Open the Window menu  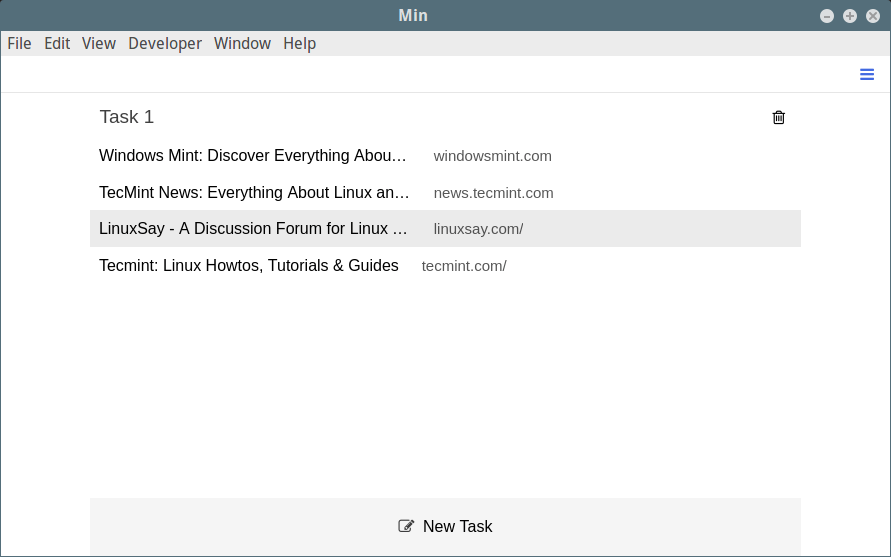(x=242, y=43)
